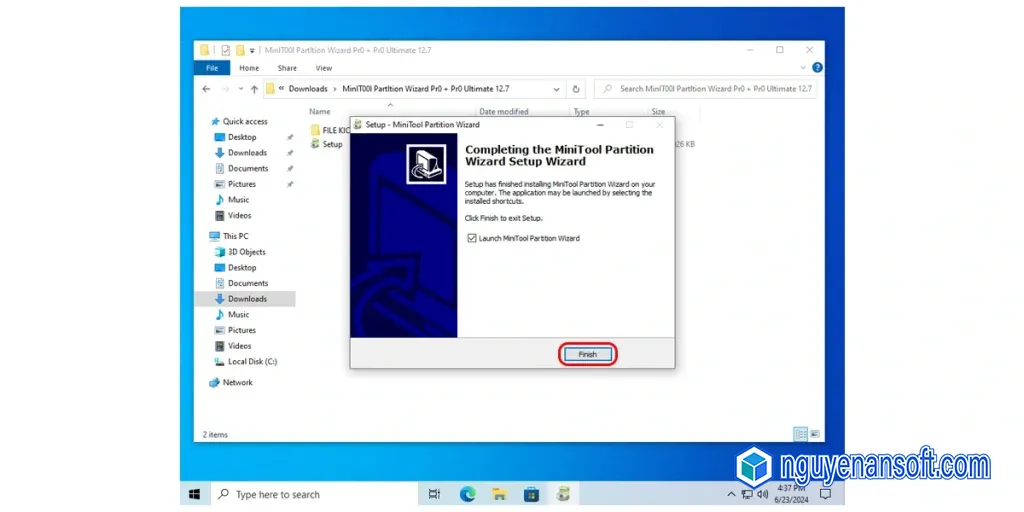Open Documents under Quick access
This screenshot has height=512, width=1024.
pos(242,168)
